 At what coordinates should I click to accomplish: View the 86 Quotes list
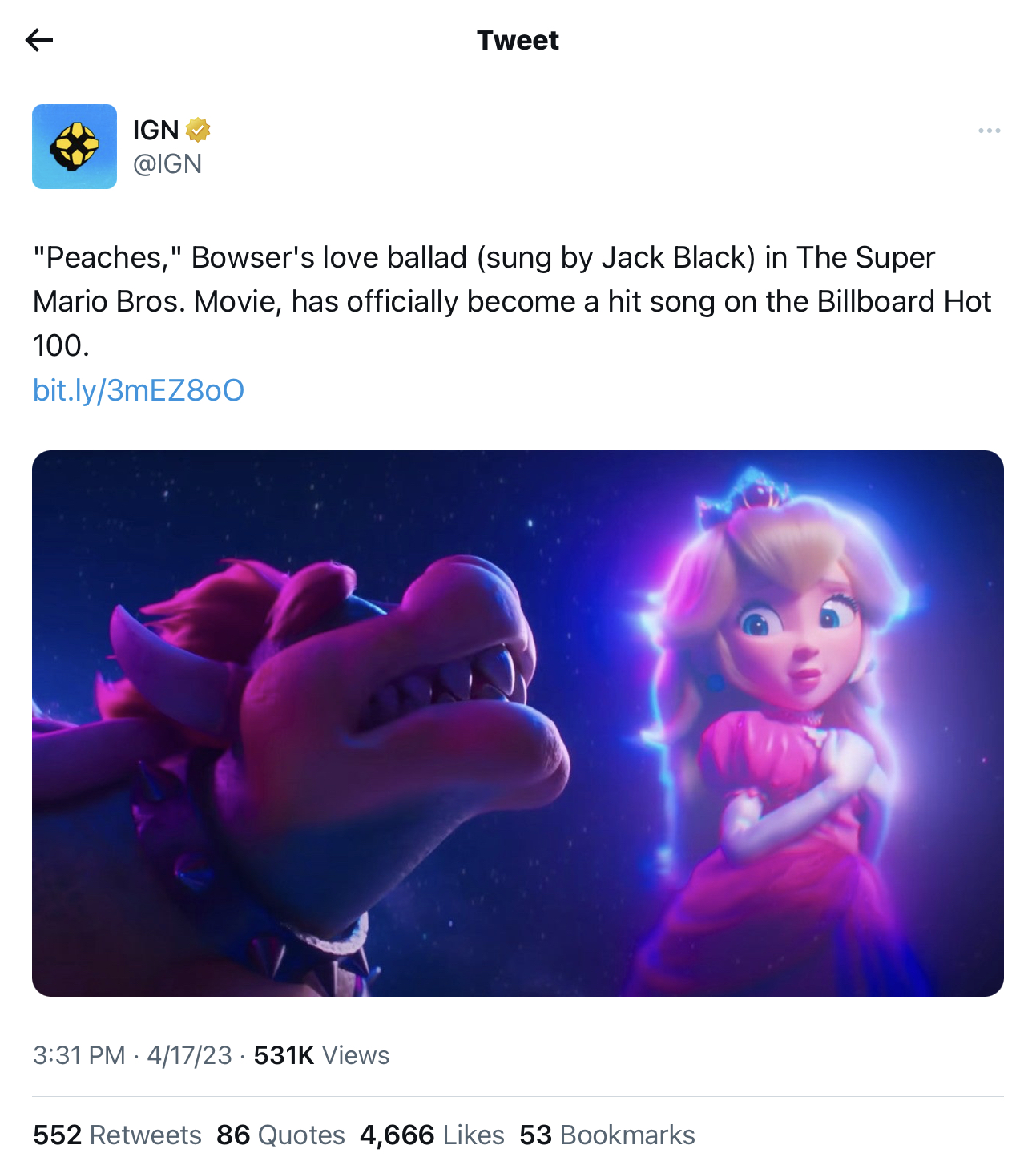tap(280, 1135)
